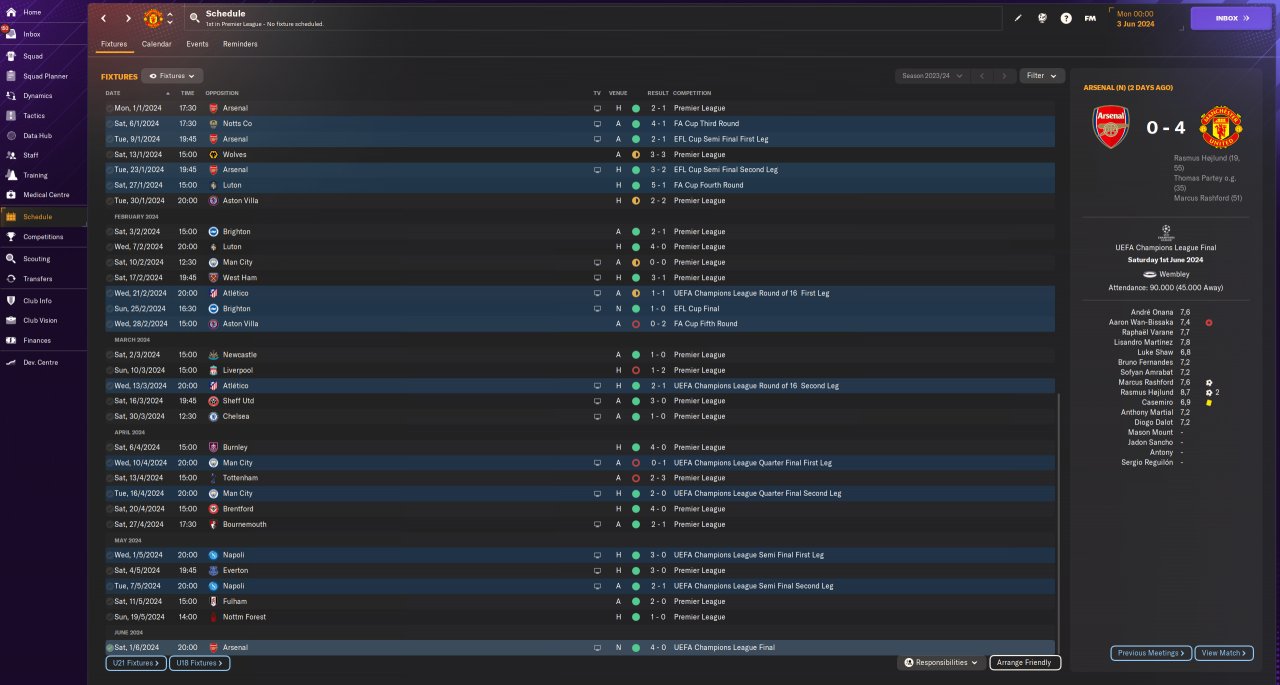
Task: Go to previous season arrow
Action: [x=982, y=76]
